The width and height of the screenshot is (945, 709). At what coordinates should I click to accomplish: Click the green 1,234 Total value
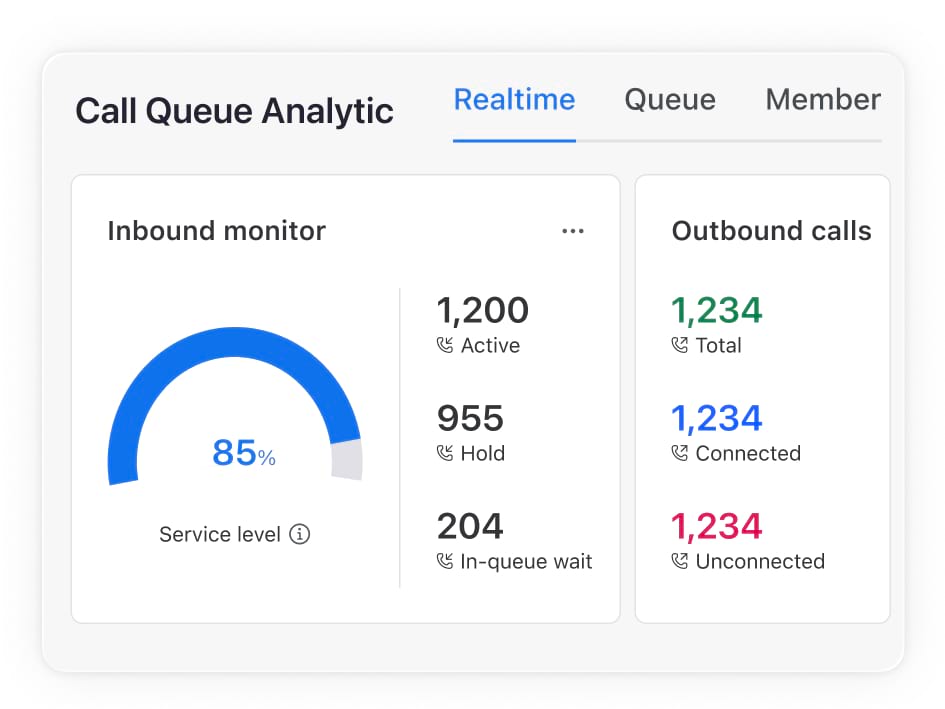(x=716, y=311)
